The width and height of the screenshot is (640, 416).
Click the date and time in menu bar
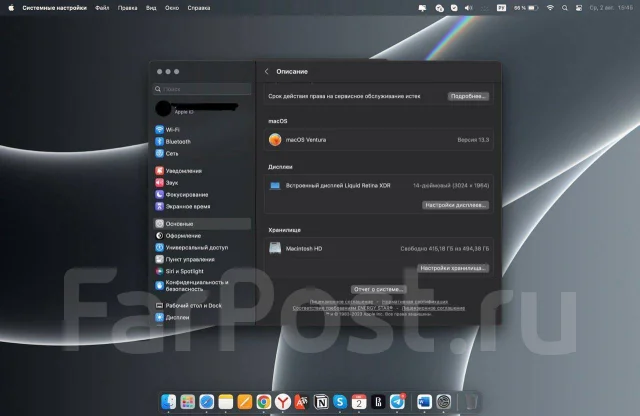point(611,8)
